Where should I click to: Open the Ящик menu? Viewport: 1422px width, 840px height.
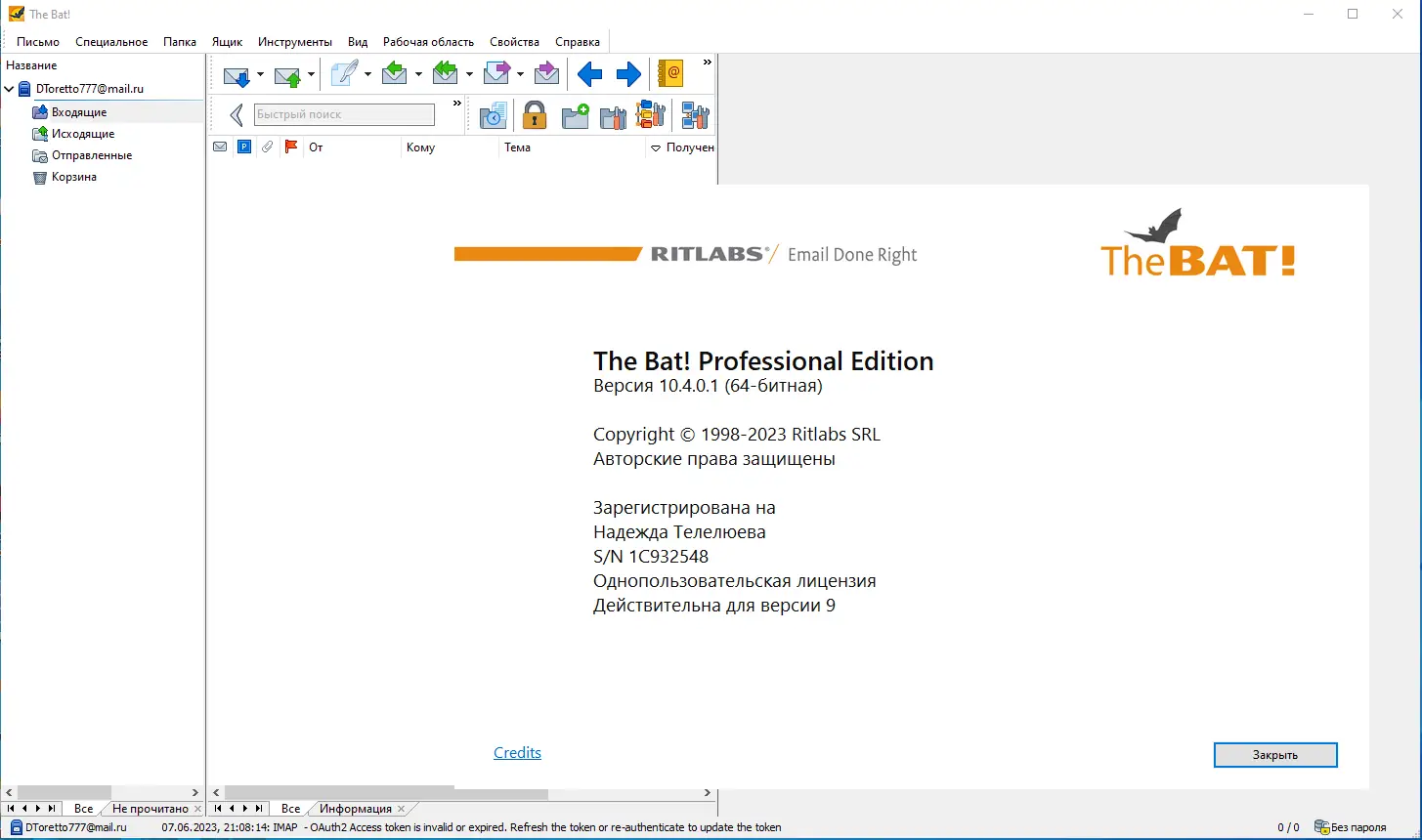pyautogui.click(x=227, y=42)
